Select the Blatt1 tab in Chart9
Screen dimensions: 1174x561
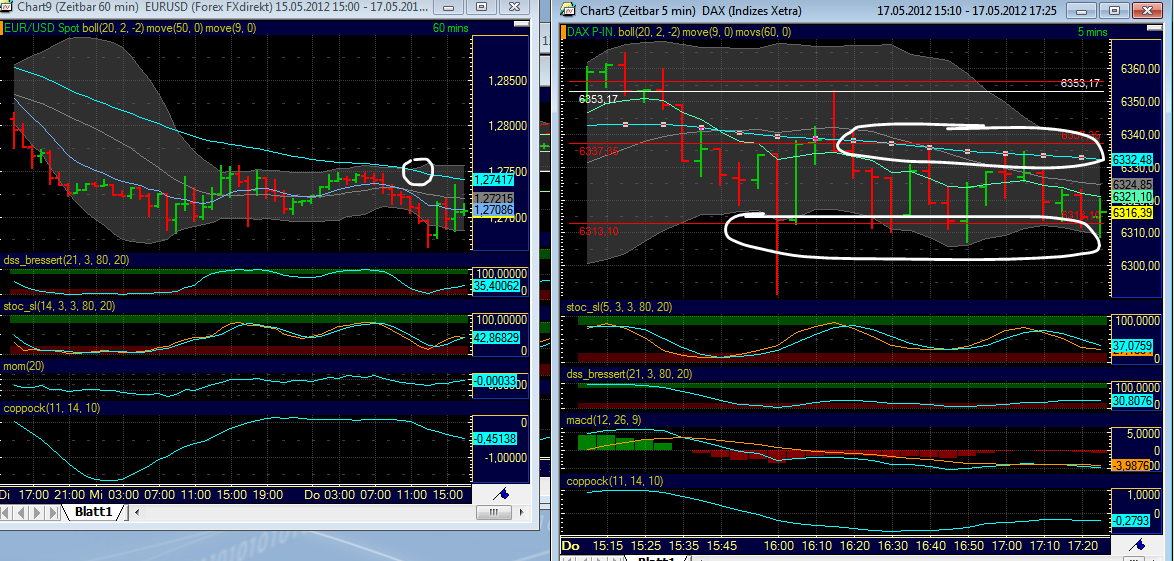tap(93, 512)
